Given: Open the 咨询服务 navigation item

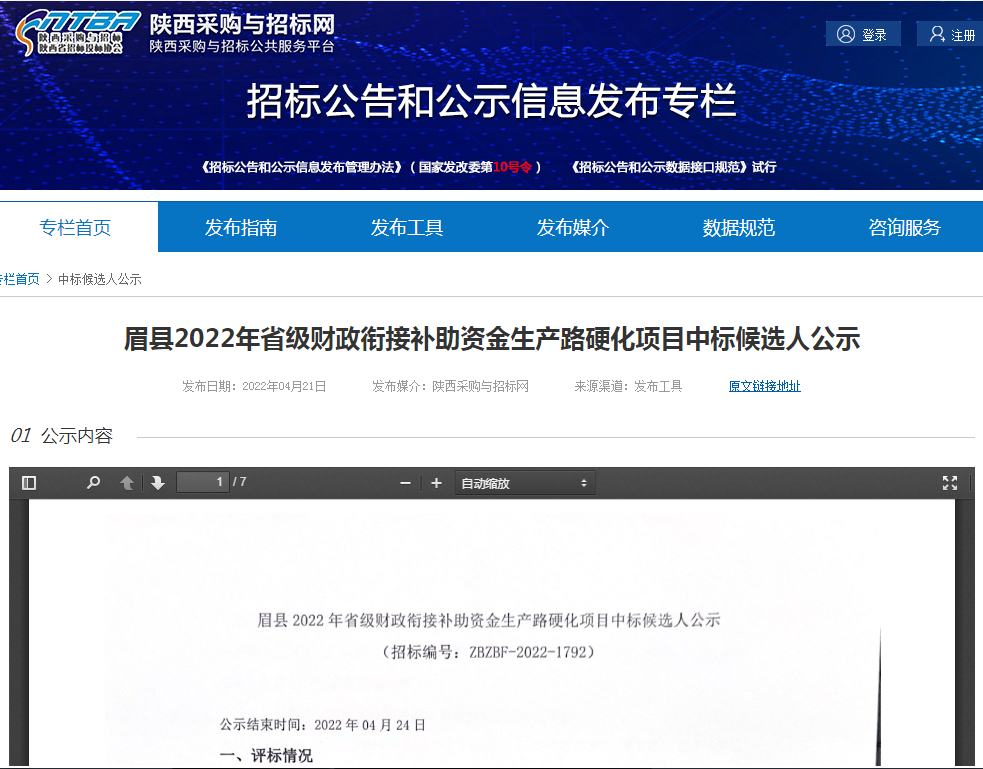Looking at the screenshot, I should [905, 228].
